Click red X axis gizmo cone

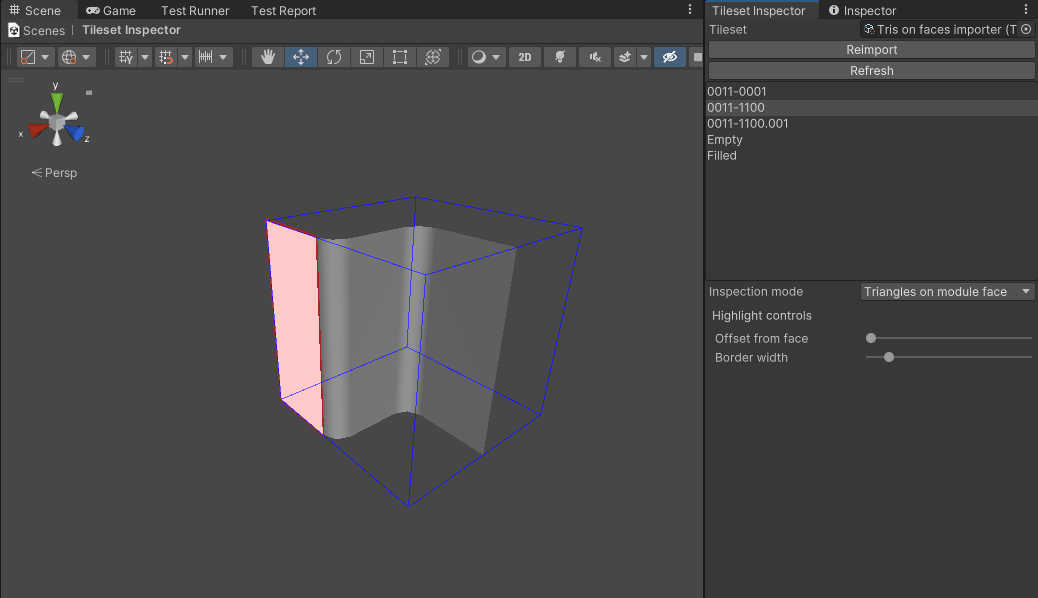[x=37, y=130]
